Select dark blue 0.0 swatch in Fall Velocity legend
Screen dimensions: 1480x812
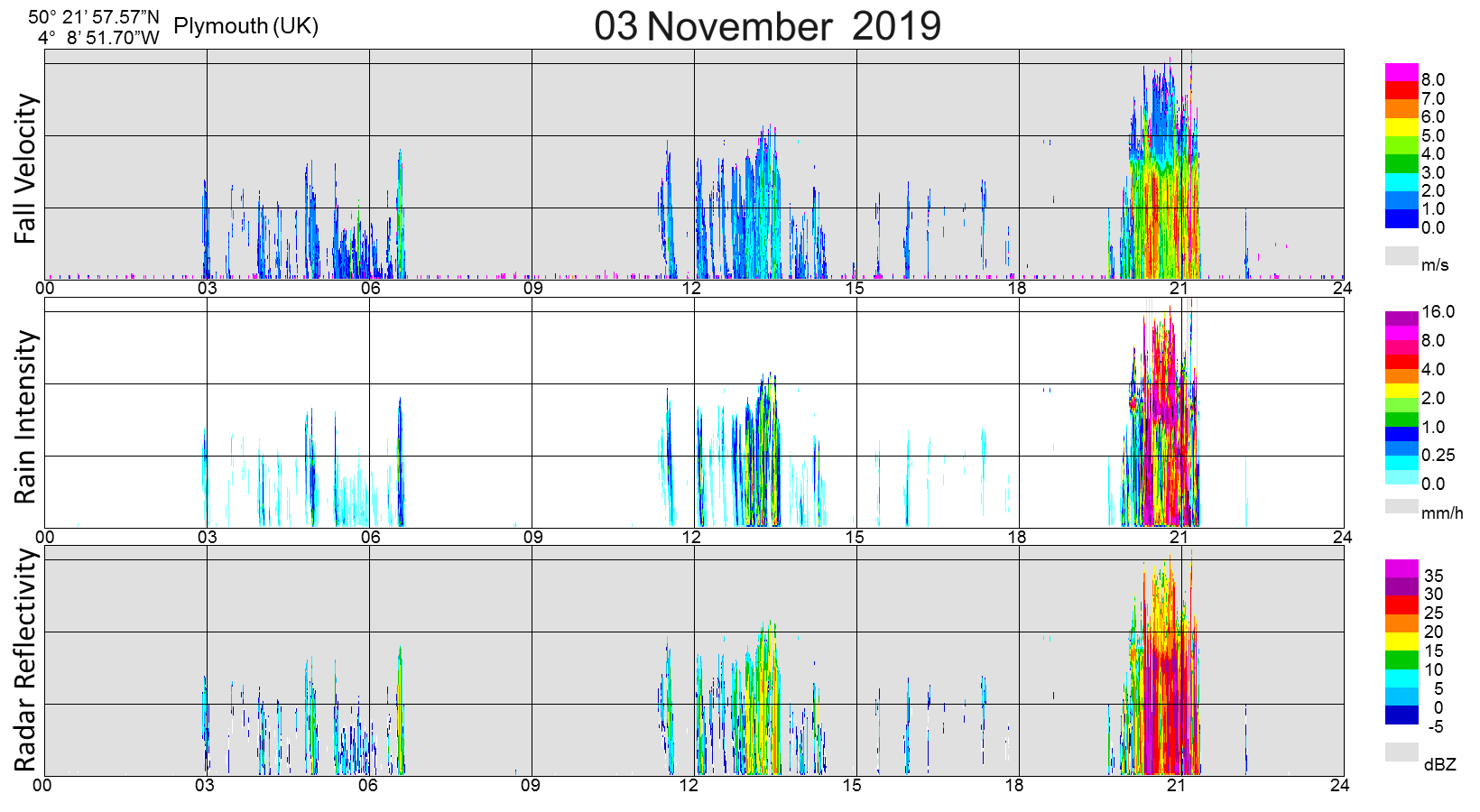click(x=1401, y=218)
